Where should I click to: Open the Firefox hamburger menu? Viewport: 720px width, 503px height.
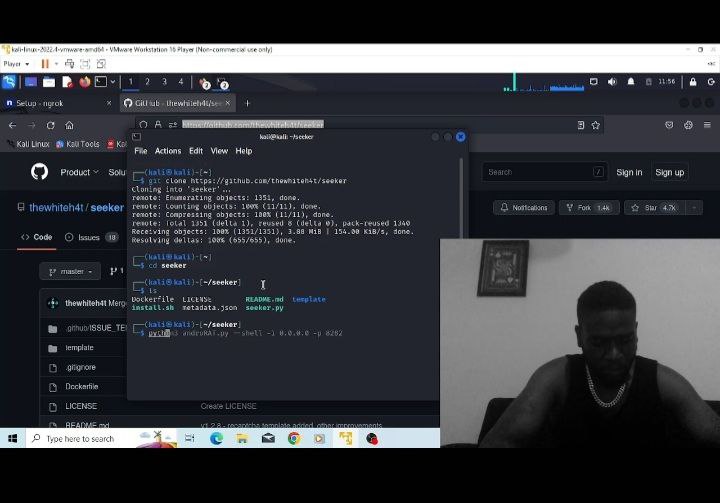click(x=707, y=125)
